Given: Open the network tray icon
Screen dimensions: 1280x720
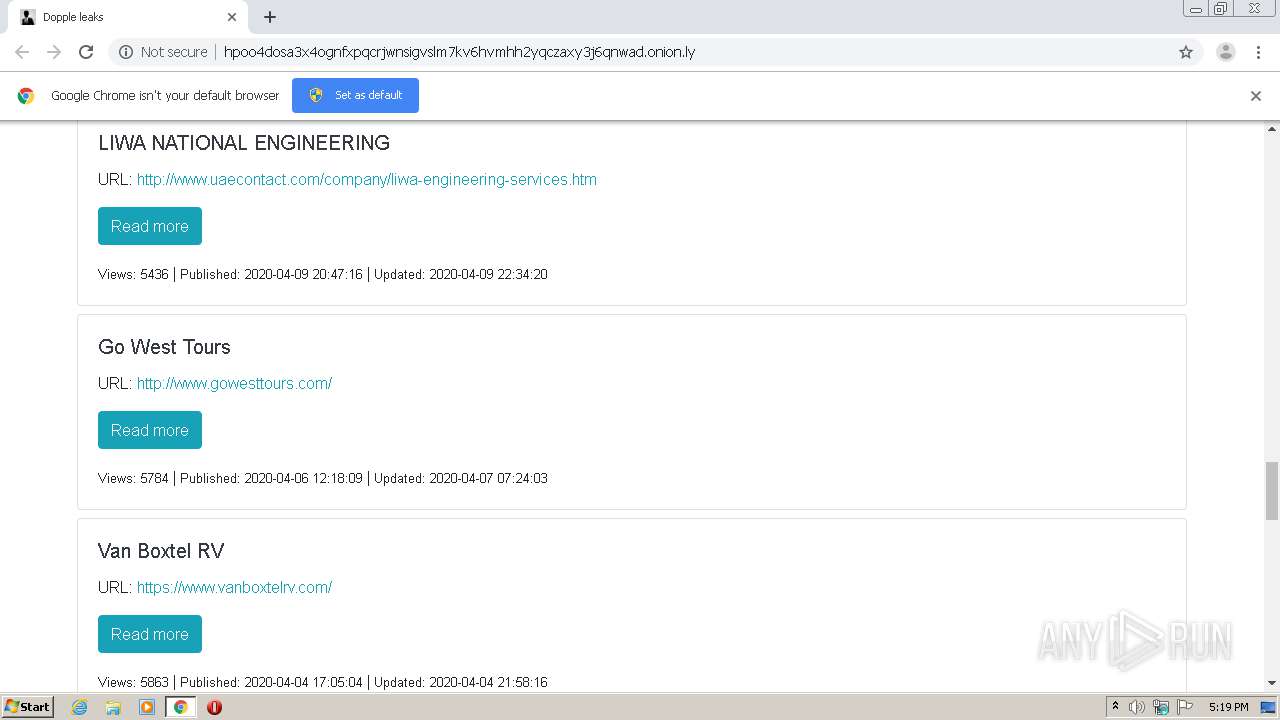Looking at the screenshot, I should (x=1161, y=707).
